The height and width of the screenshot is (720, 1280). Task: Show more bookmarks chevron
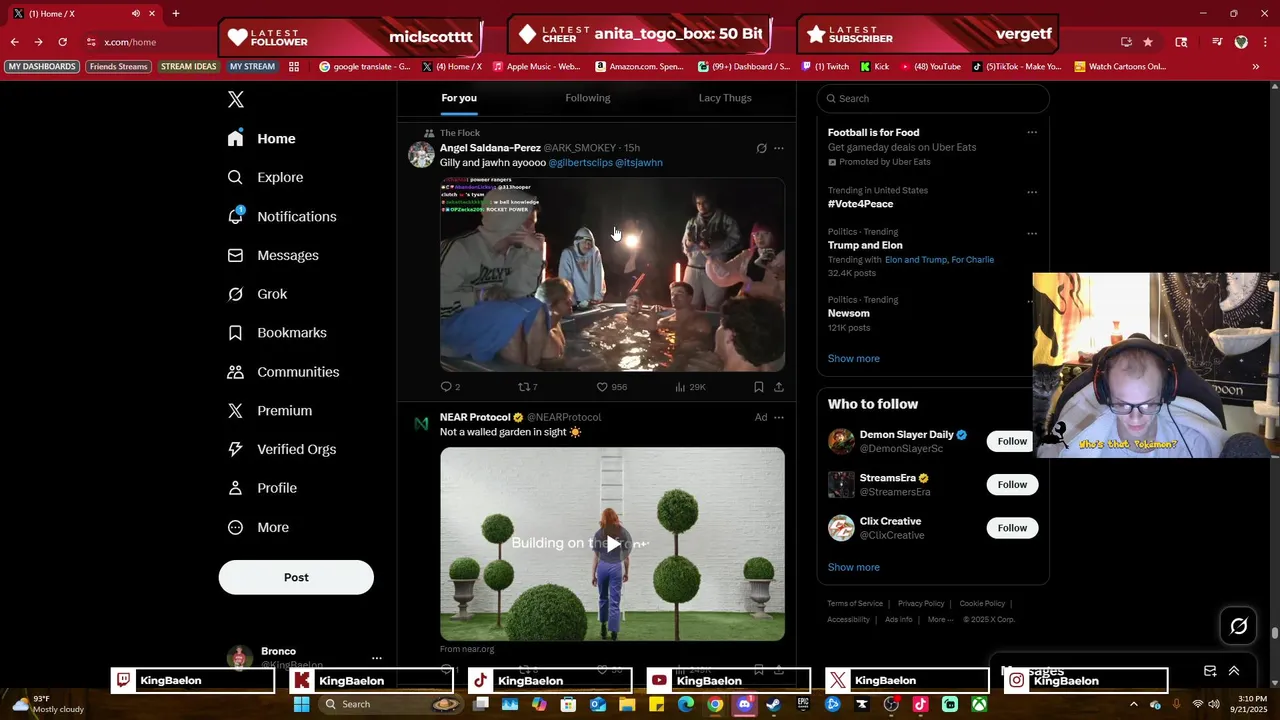tap(1256, 67)
